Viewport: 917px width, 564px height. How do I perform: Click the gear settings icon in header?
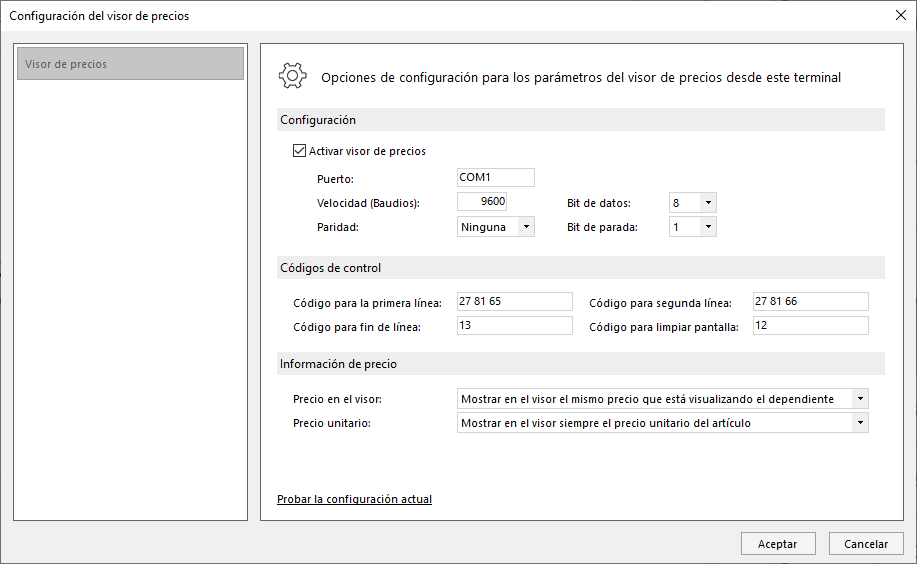coord(292,76)
